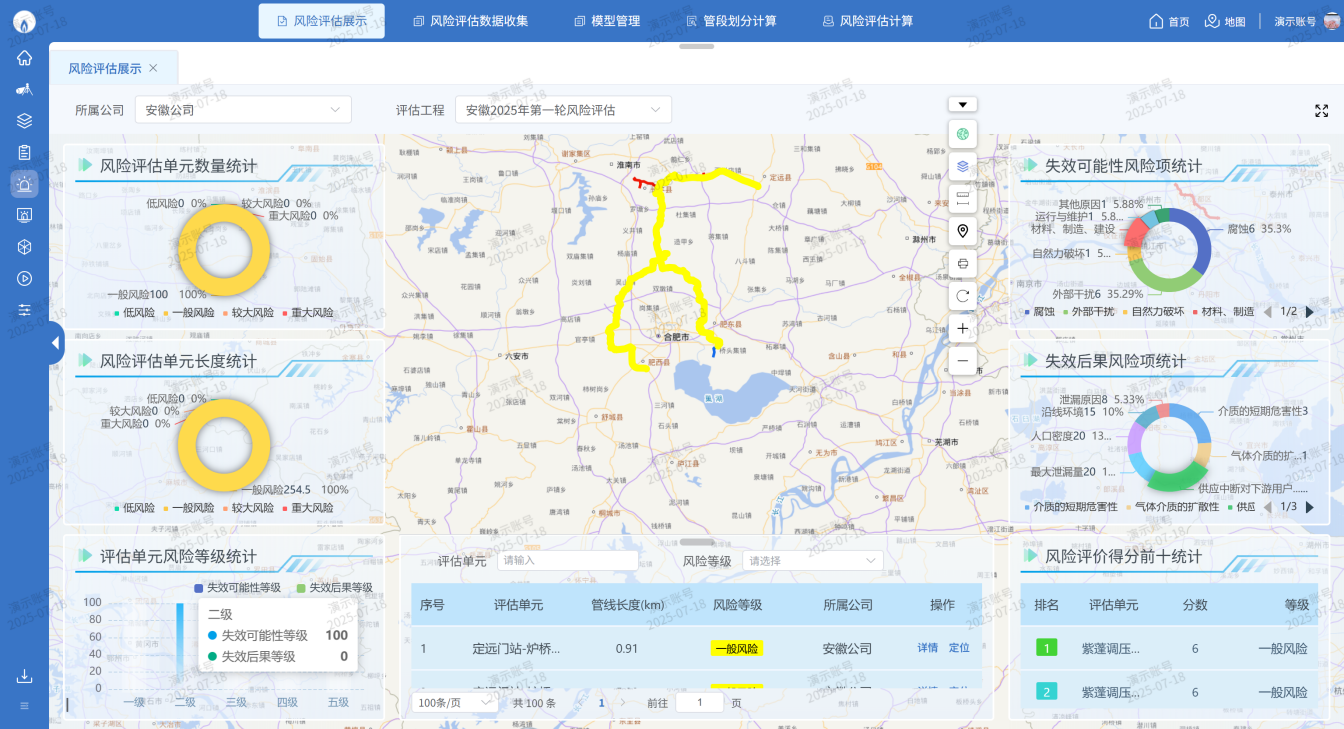The width and height of the screenshot is (1344, 729).
Task: Click 首页 in the top right
Action: point(1169,21)
